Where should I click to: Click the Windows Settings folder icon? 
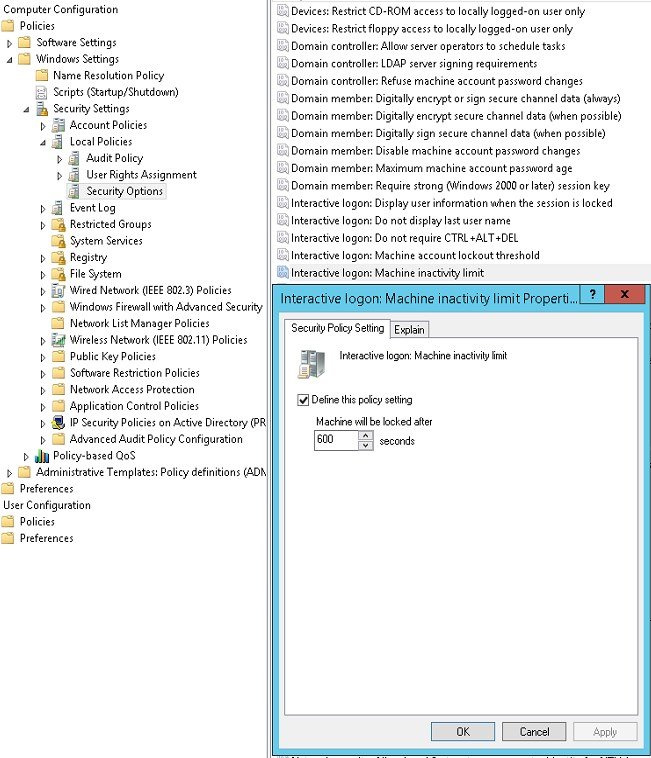[24, 59]
